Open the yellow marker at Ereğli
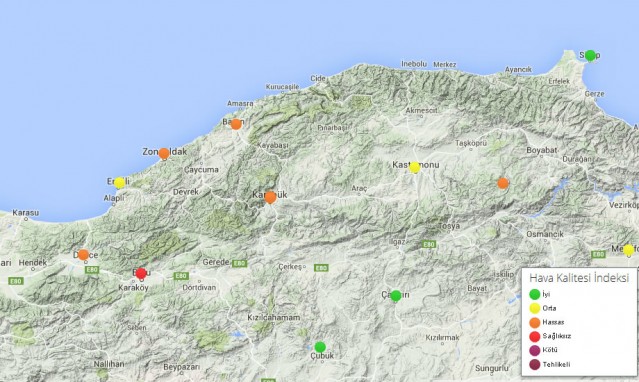 (x=119, y=183)
